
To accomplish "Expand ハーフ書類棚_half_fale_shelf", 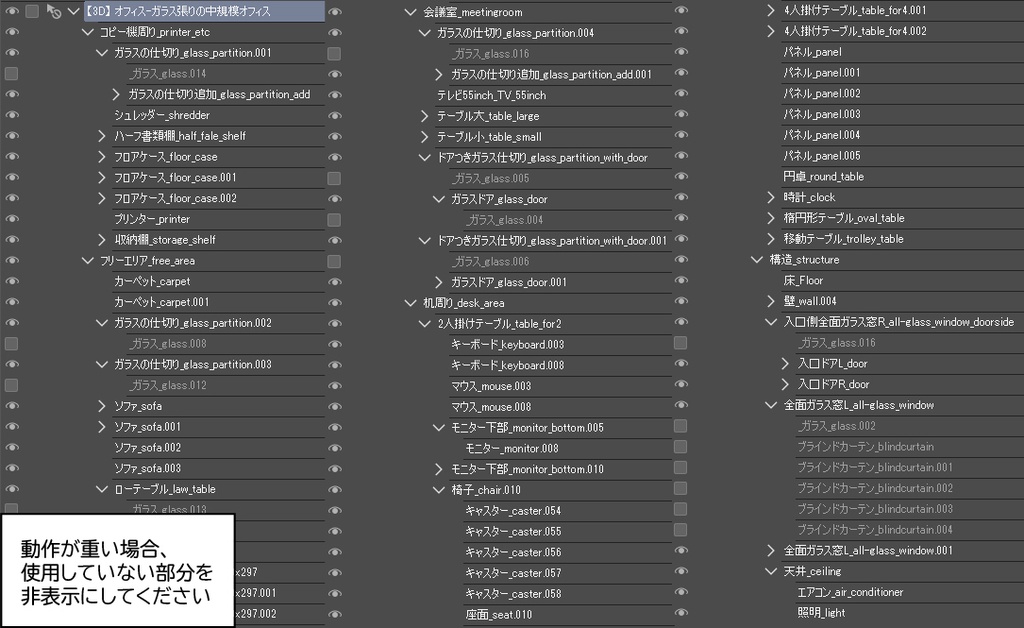I will coord(101,136).
